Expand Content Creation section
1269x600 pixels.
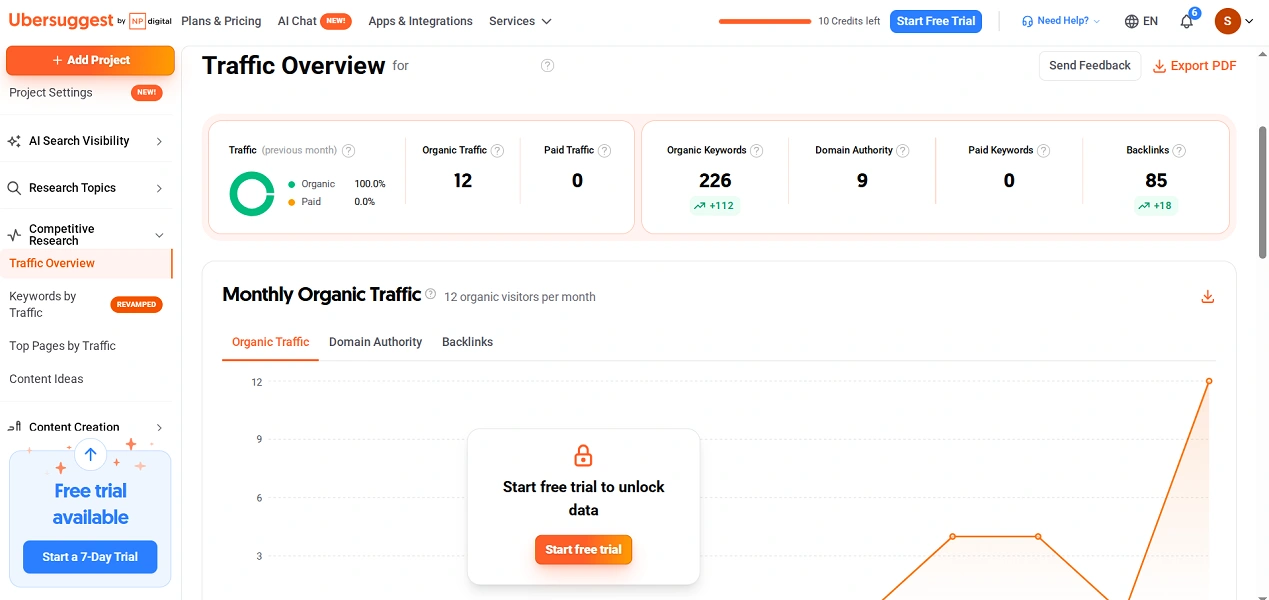click(x=160, y=428)
